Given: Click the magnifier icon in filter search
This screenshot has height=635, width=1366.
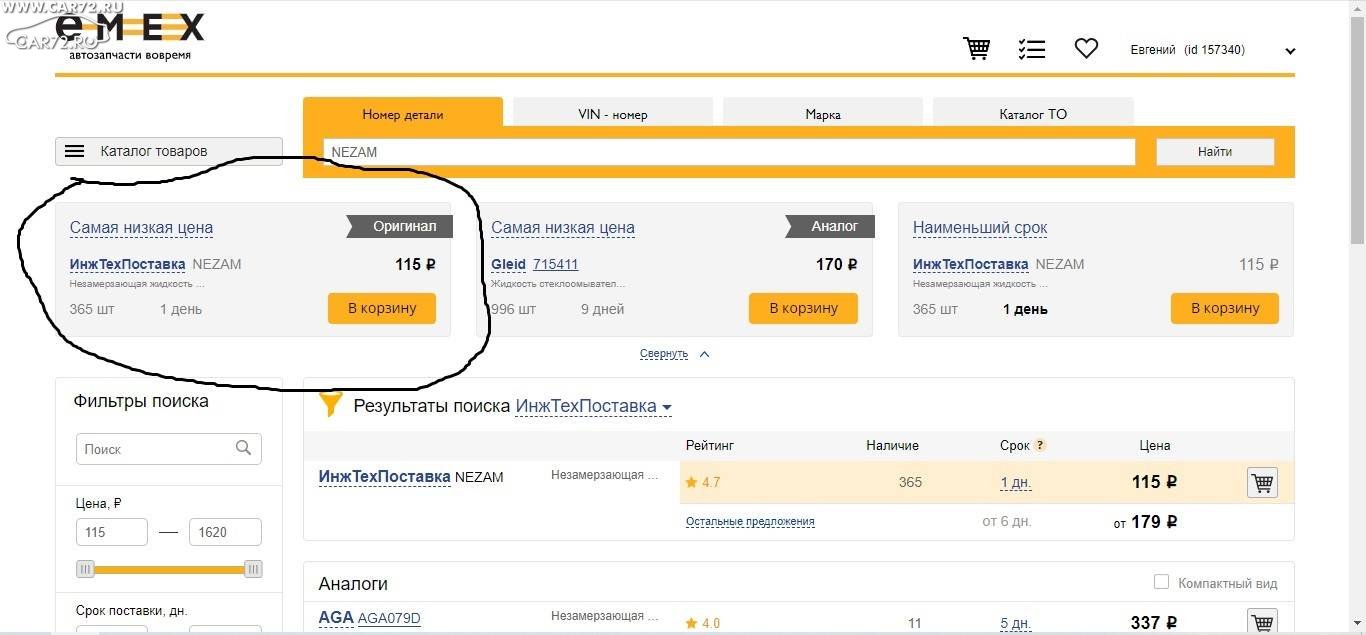Looking at the screenshot, I should 243,448.
